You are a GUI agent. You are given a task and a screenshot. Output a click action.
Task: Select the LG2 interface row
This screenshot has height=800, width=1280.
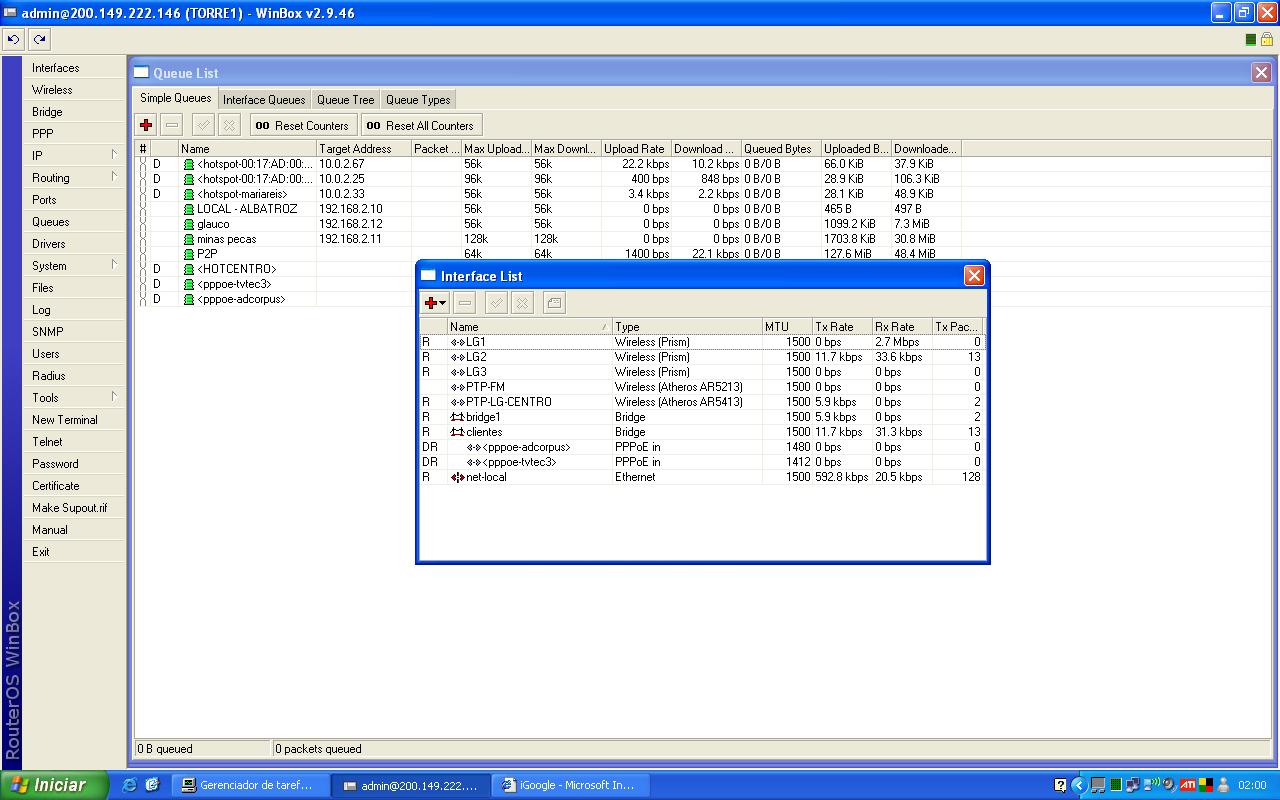tap(701, 357)
